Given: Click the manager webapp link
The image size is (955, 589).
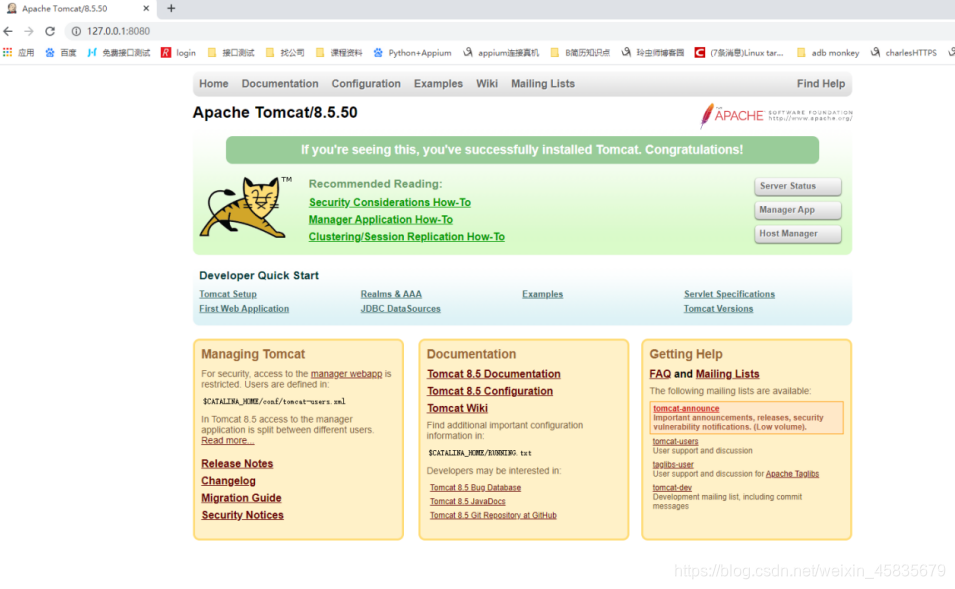Looking at the screenshot, I should click(347, 373).
